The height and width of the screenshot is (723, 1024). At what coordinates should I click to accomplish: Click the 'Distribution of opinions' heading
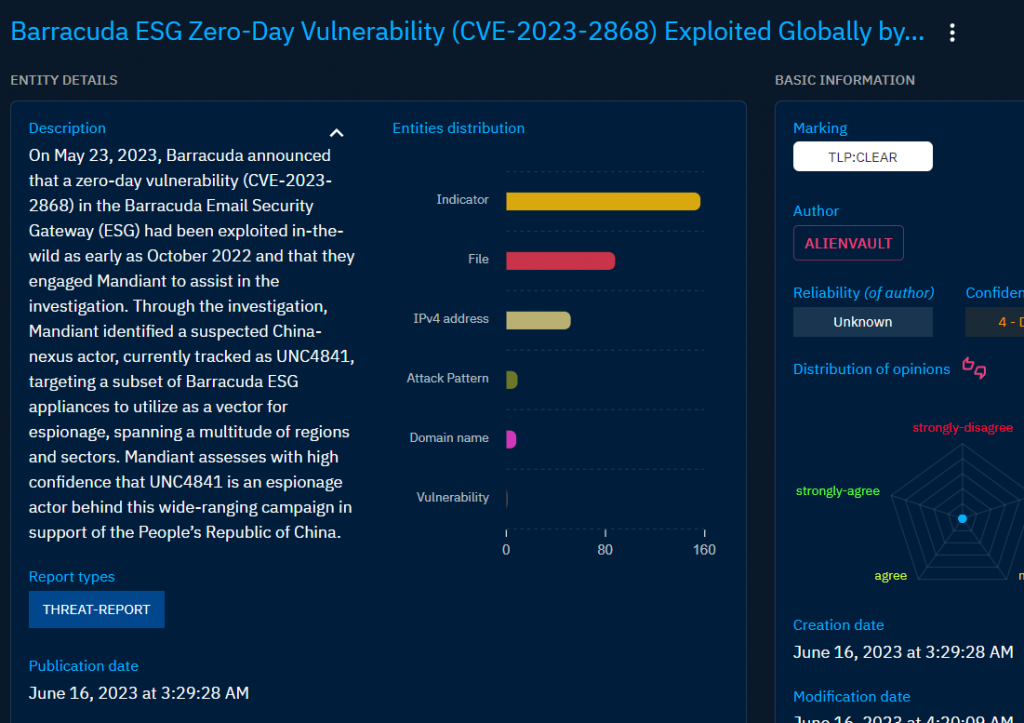point(871,369)
